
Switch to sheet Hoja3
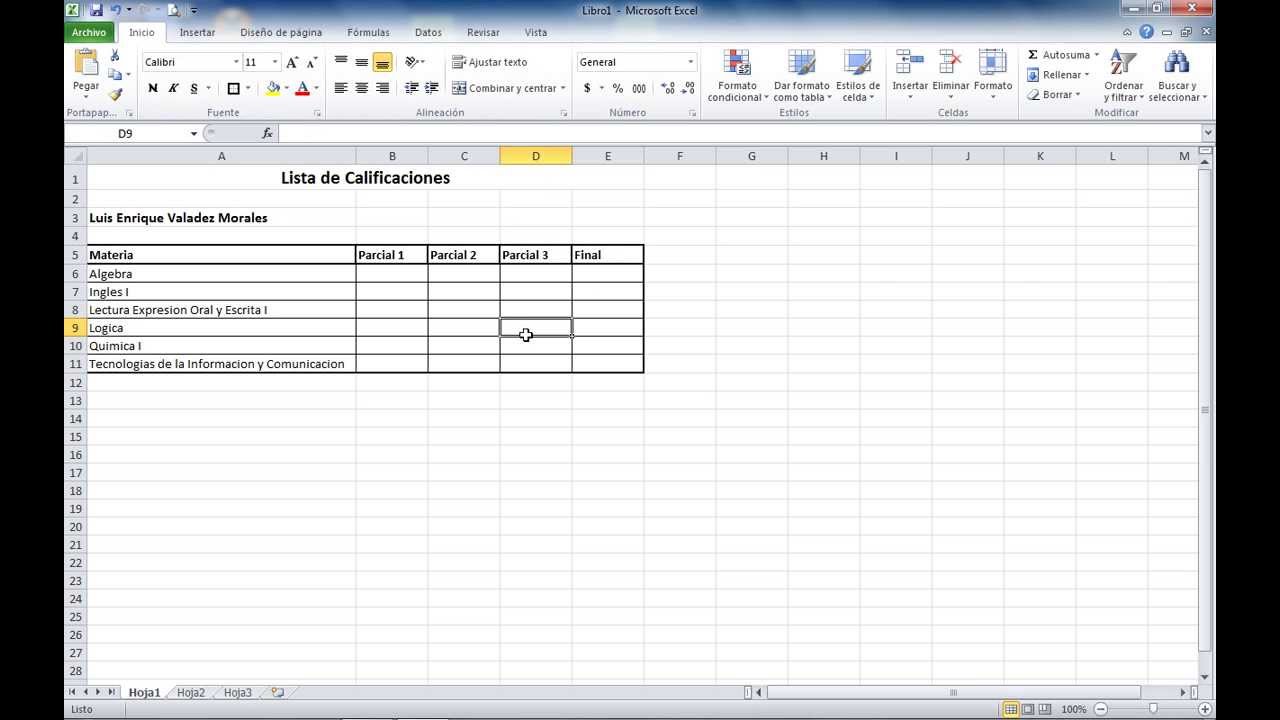[238, 692]
